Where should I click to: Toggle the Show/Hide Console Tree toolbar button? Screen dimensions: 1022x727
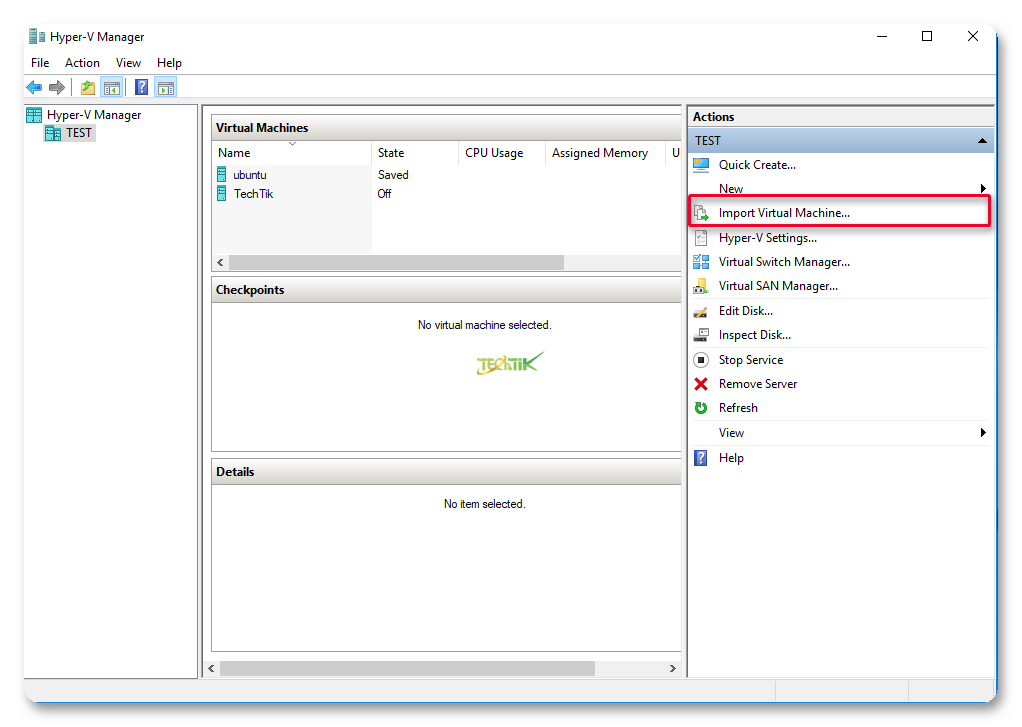click(x=112, y=88)
